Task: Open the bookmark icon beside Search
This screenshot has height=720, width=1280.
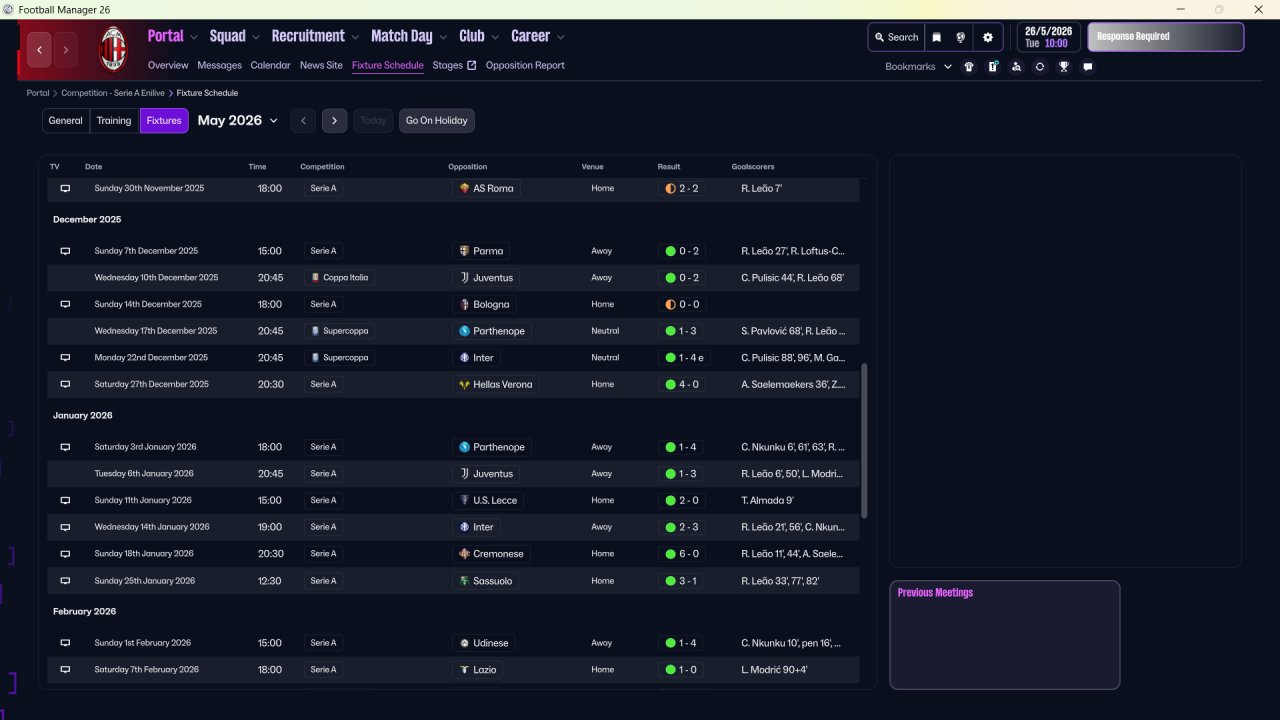Action: tap(937, 37)
